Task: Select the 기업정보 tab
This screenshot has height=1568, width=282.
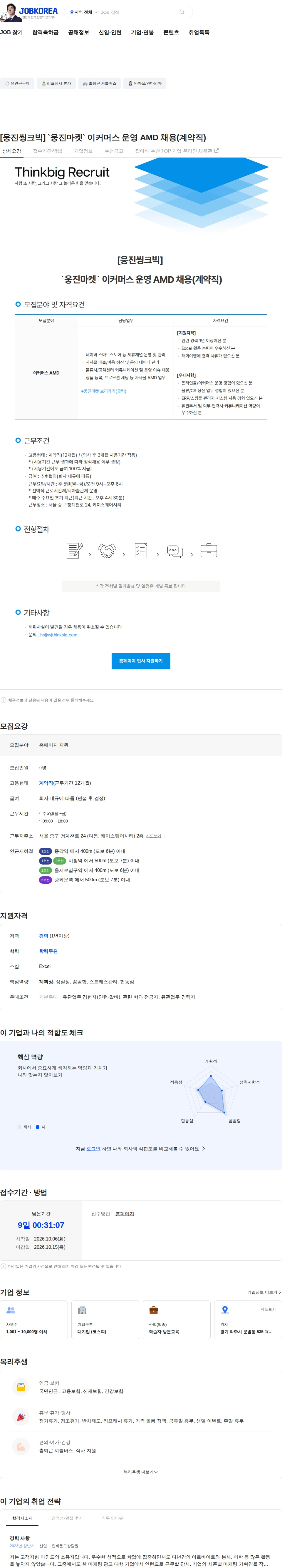Action: tap(83, 151)
